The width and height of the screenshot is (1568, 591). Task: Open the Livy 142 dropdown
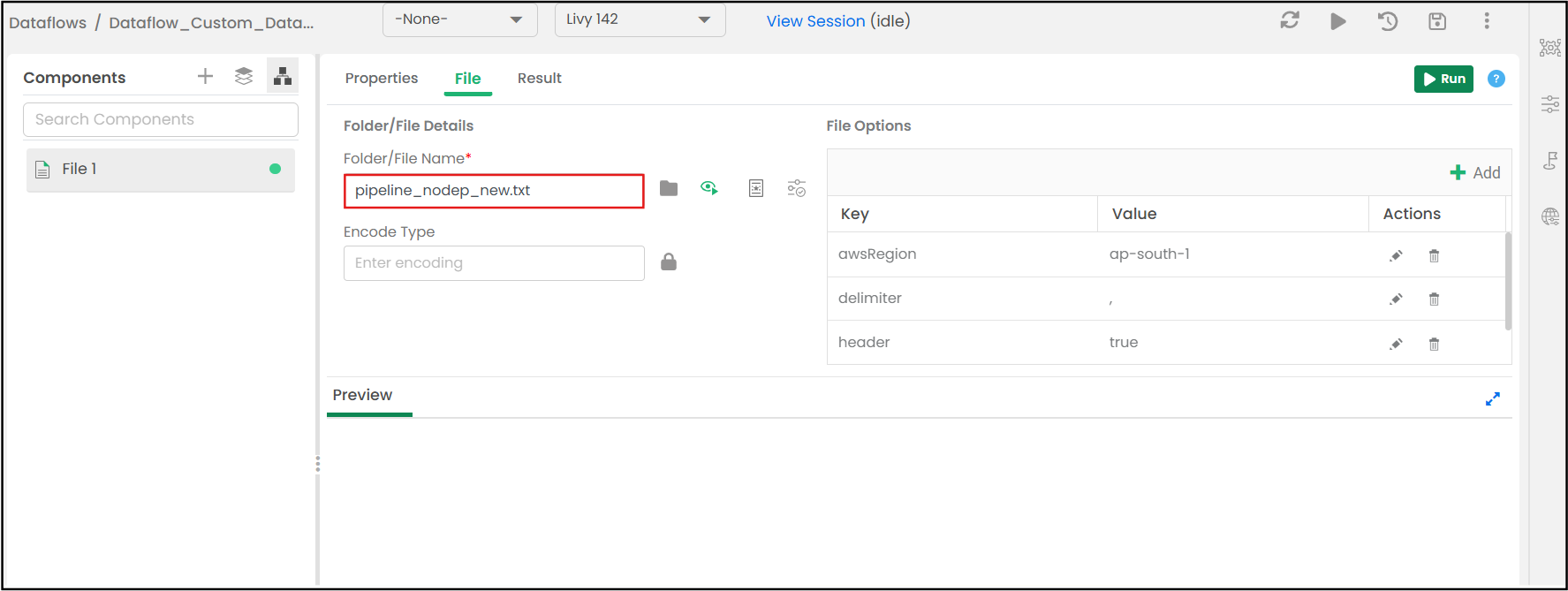640,19
